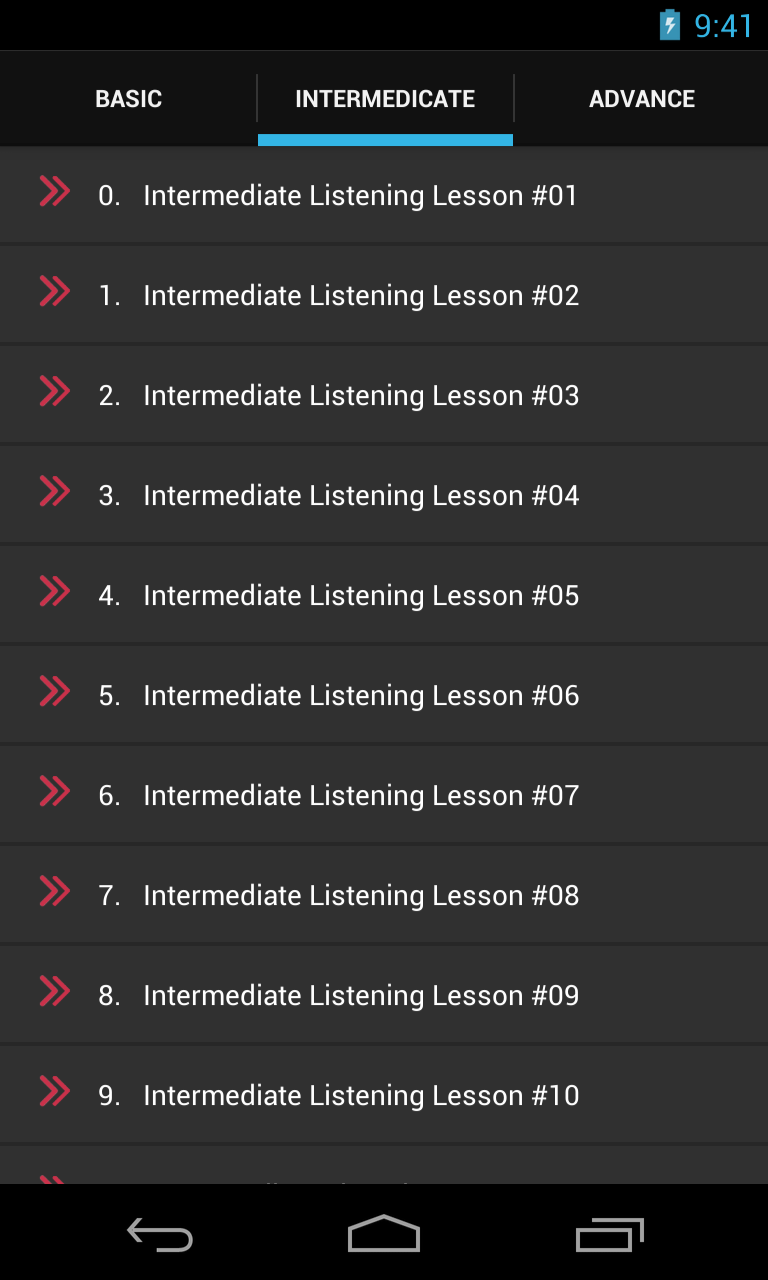Open Intermediate Listening Lesson #06
This screenshot has width=768, height=1280.
tap(384, 695)
